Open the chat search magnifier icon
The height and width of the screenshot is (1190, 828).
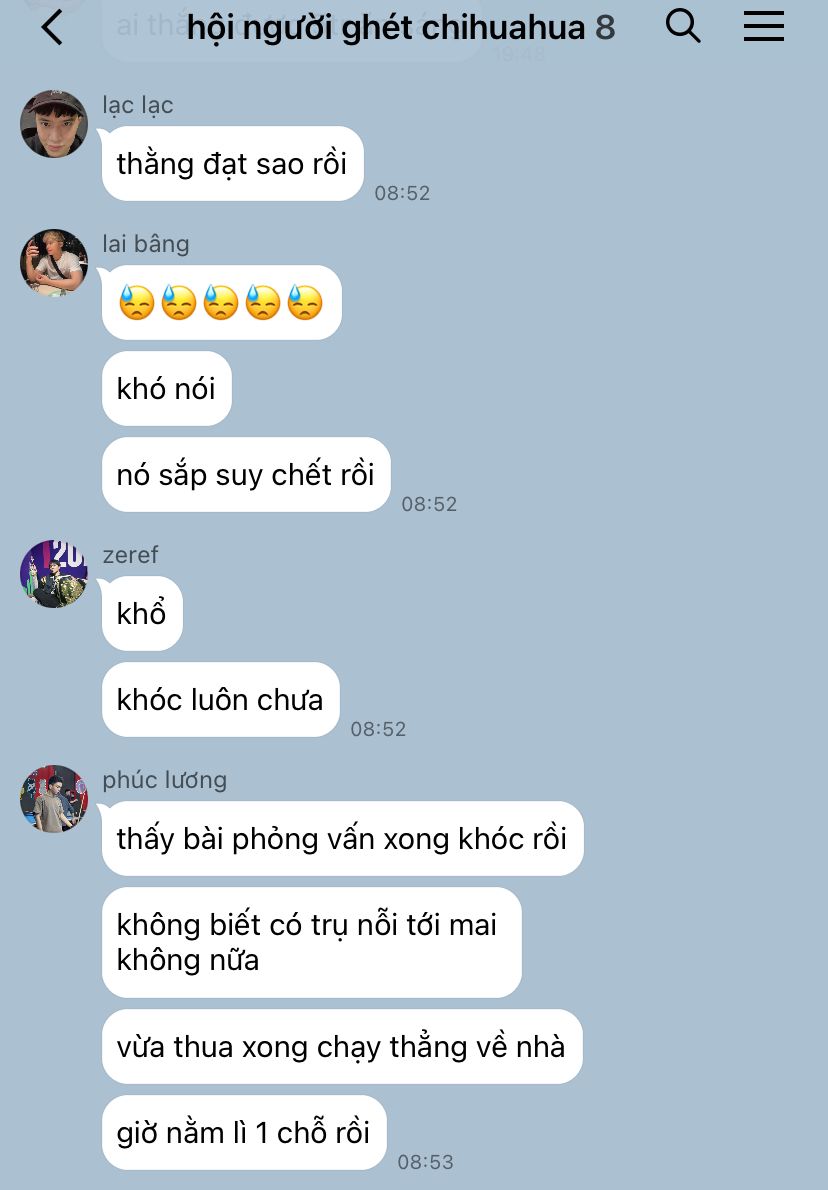click(x=682, y=26)
